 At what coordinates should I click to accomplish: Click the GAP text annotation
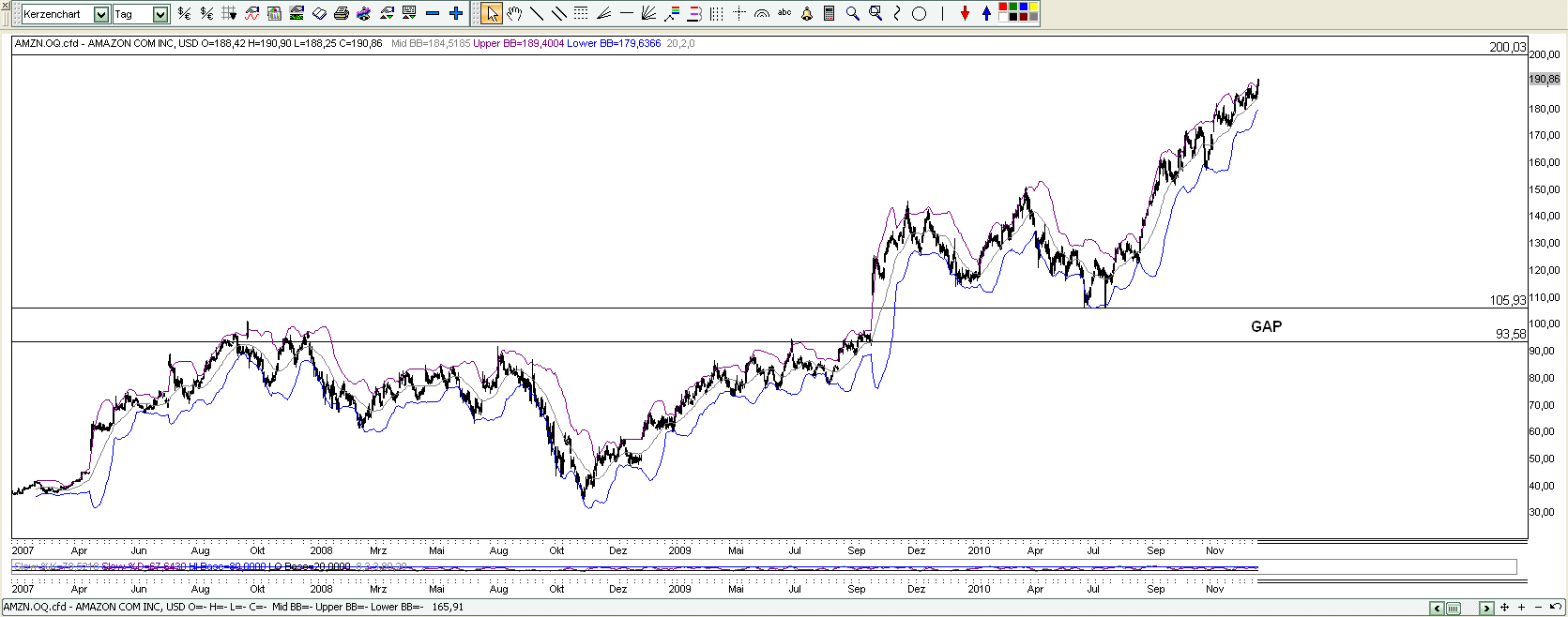1266,326
